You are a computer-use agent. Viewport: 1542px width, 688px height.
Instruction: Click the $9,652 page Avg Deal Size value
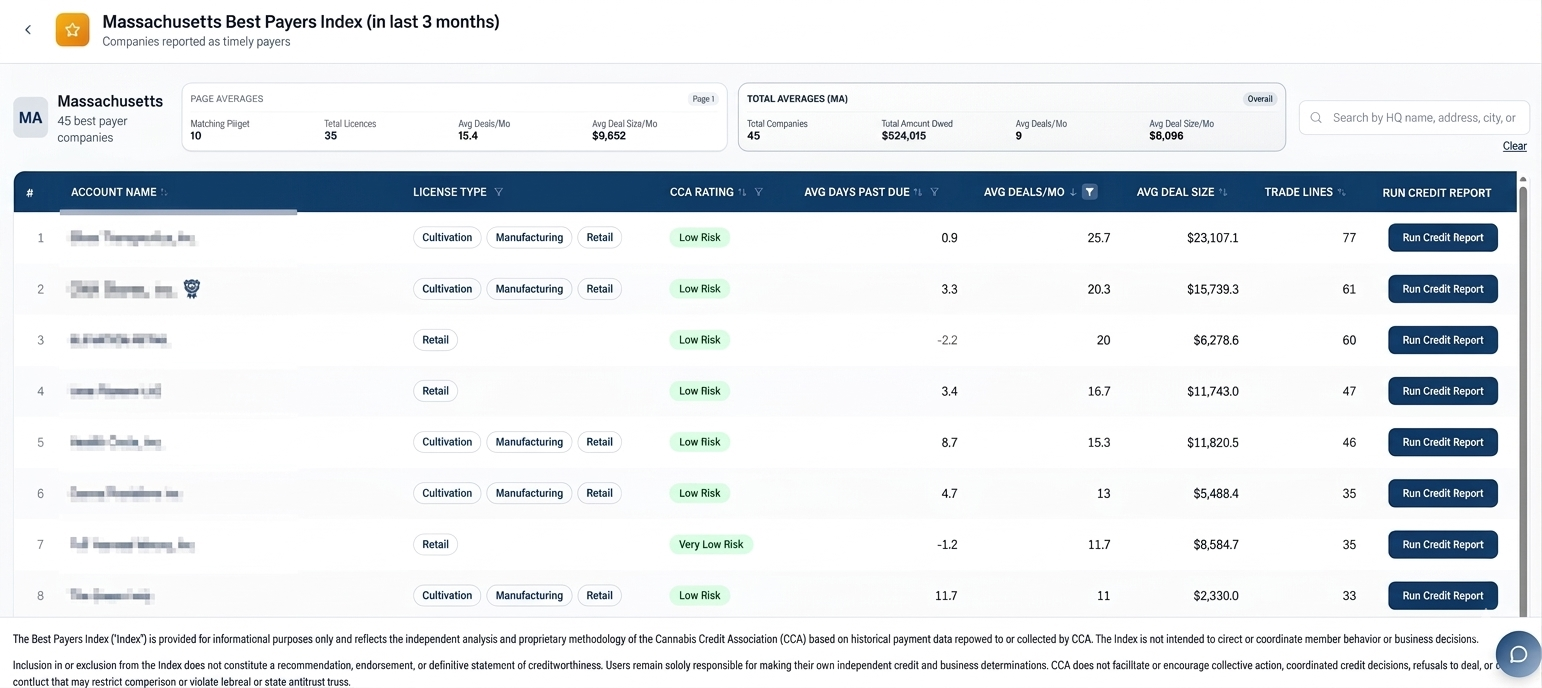(609, 136)
